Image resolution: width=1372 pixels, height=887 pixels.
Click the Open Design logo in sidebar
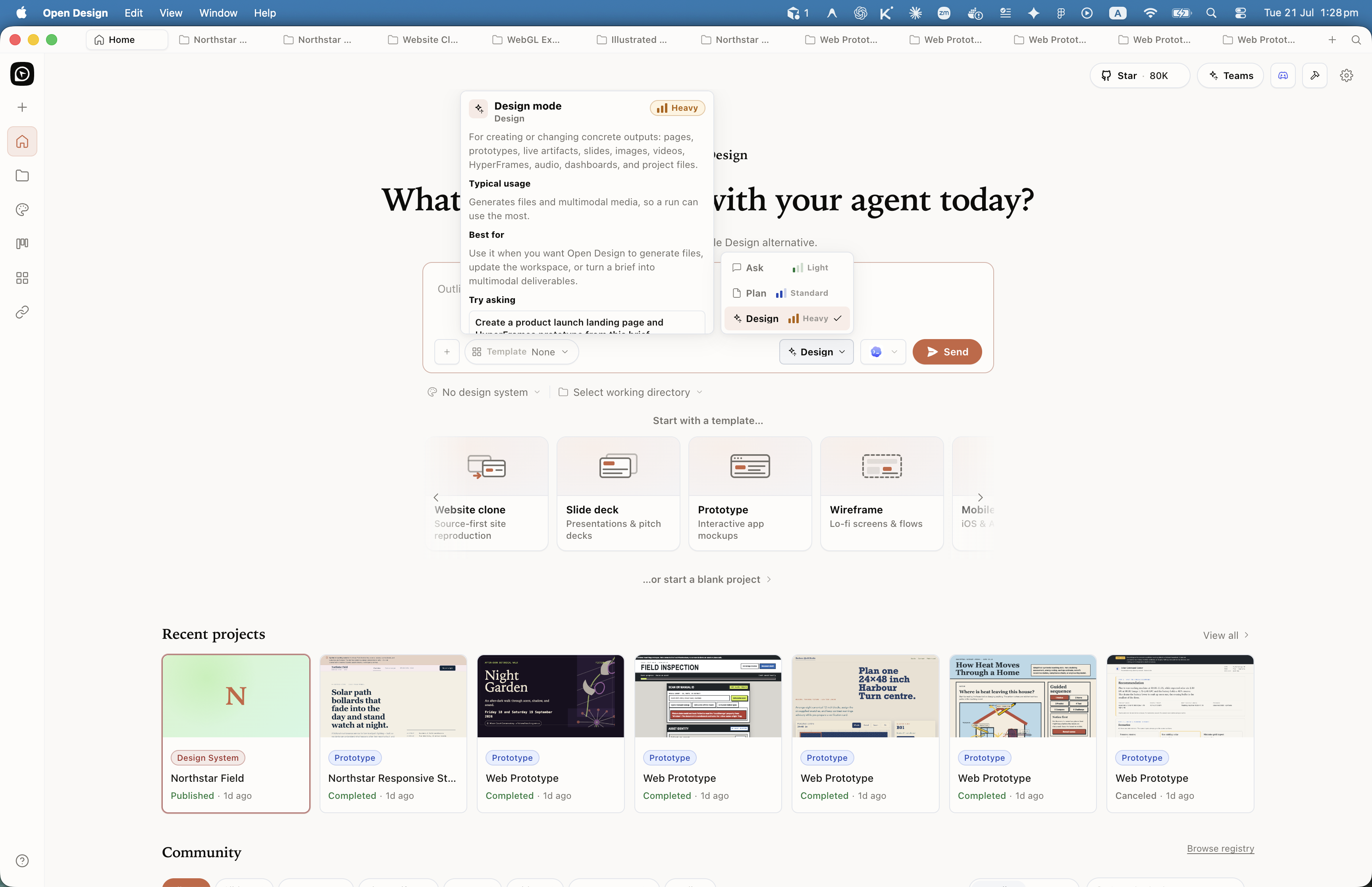point(22,74)
